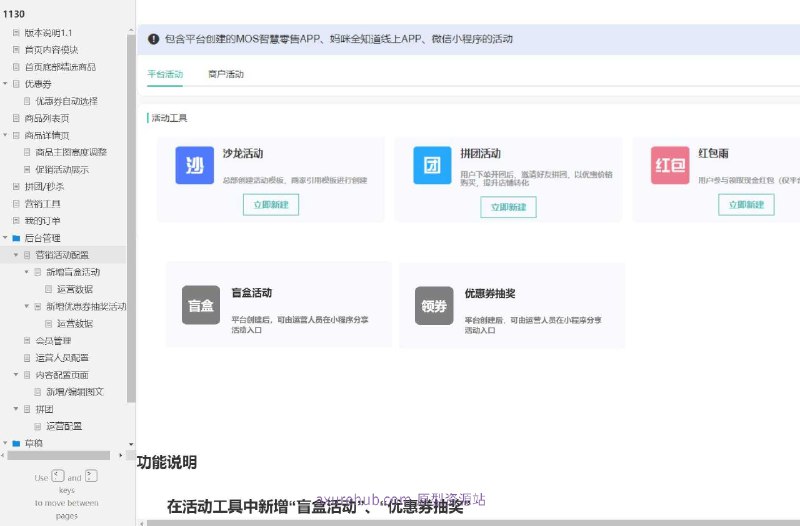Click the blue folder icon of 后台管理

point(16,238)
